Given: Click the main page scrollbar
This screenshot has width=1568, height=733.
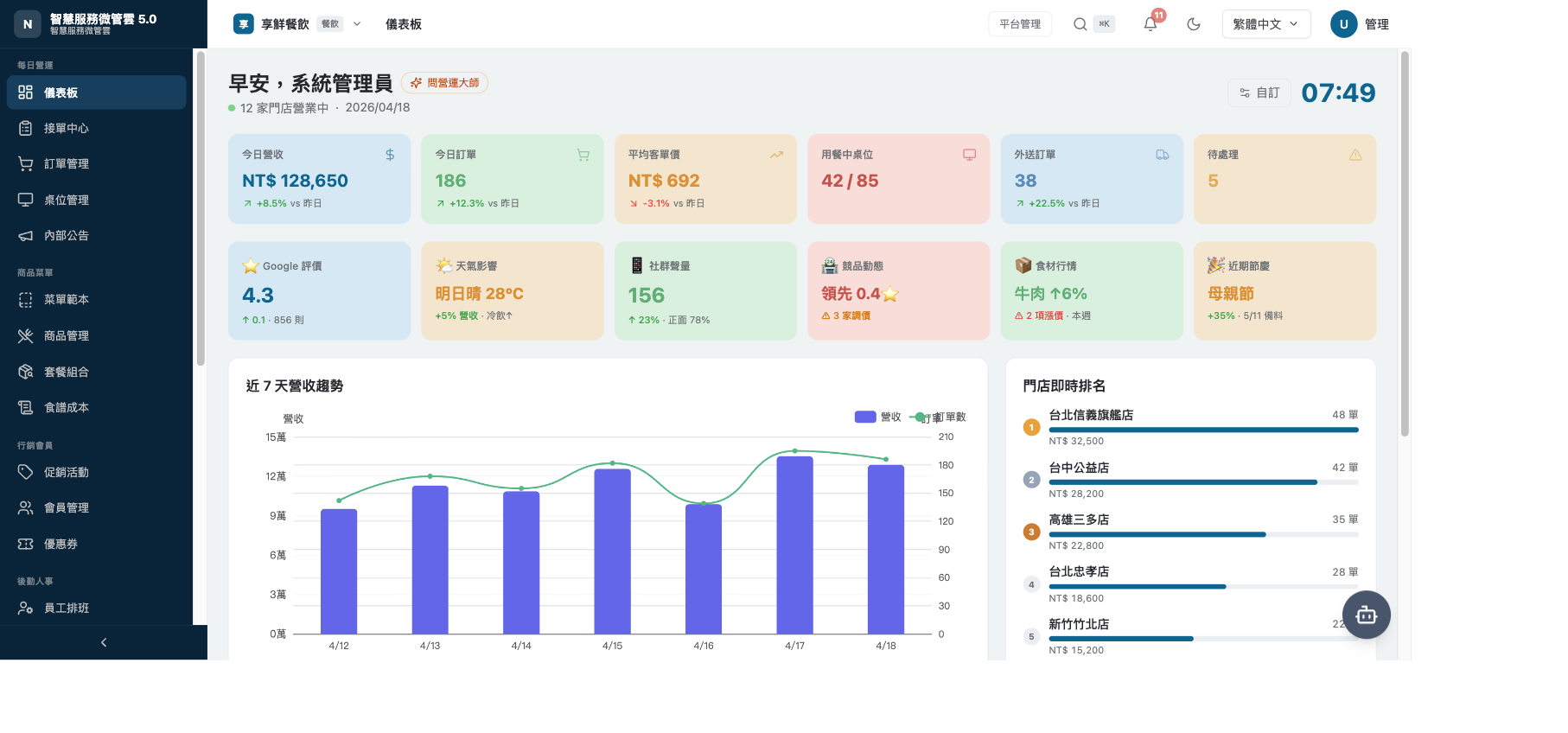Looking at the screenshot, I should tap(1405, 244).
